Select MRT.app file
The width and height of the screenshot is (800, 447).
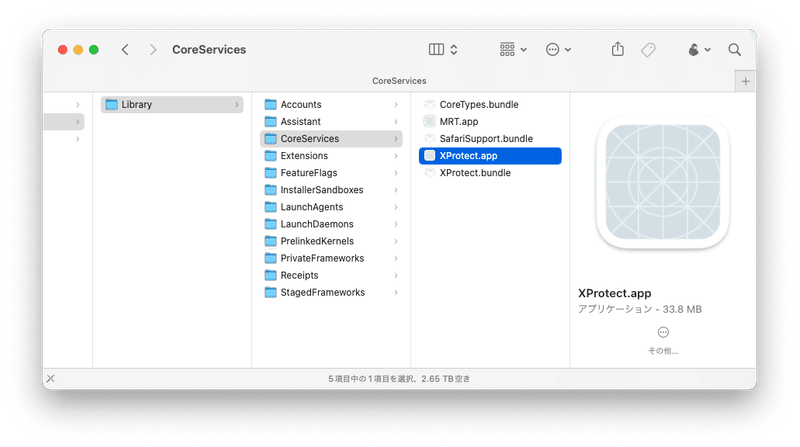[x=490, y=121]
